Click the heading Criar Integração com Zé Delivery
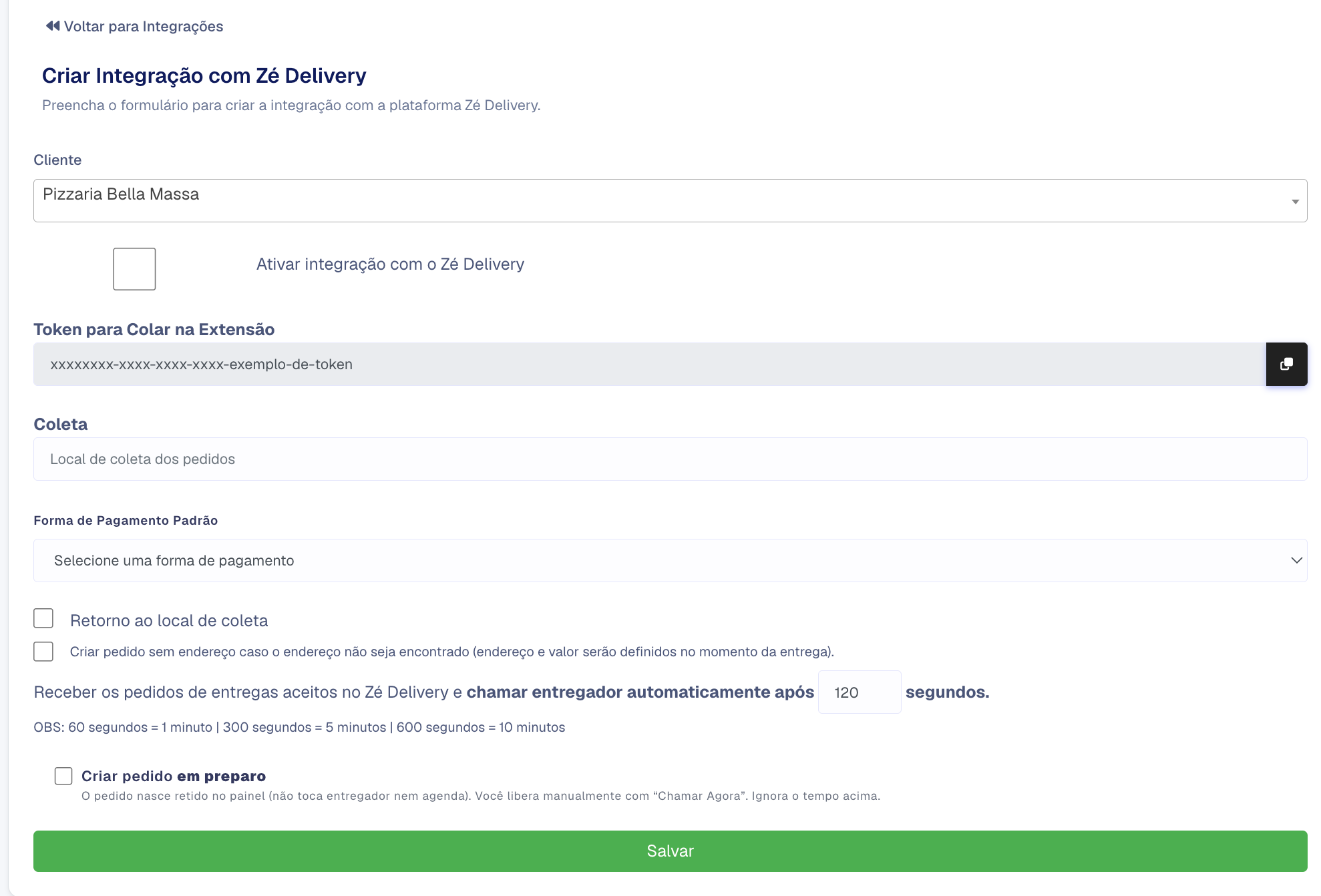 [204, 76]
